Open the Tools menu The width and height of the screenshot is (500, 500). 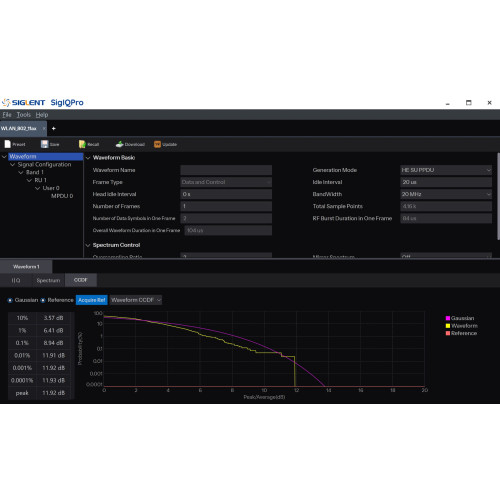click(x=24, y=115)
